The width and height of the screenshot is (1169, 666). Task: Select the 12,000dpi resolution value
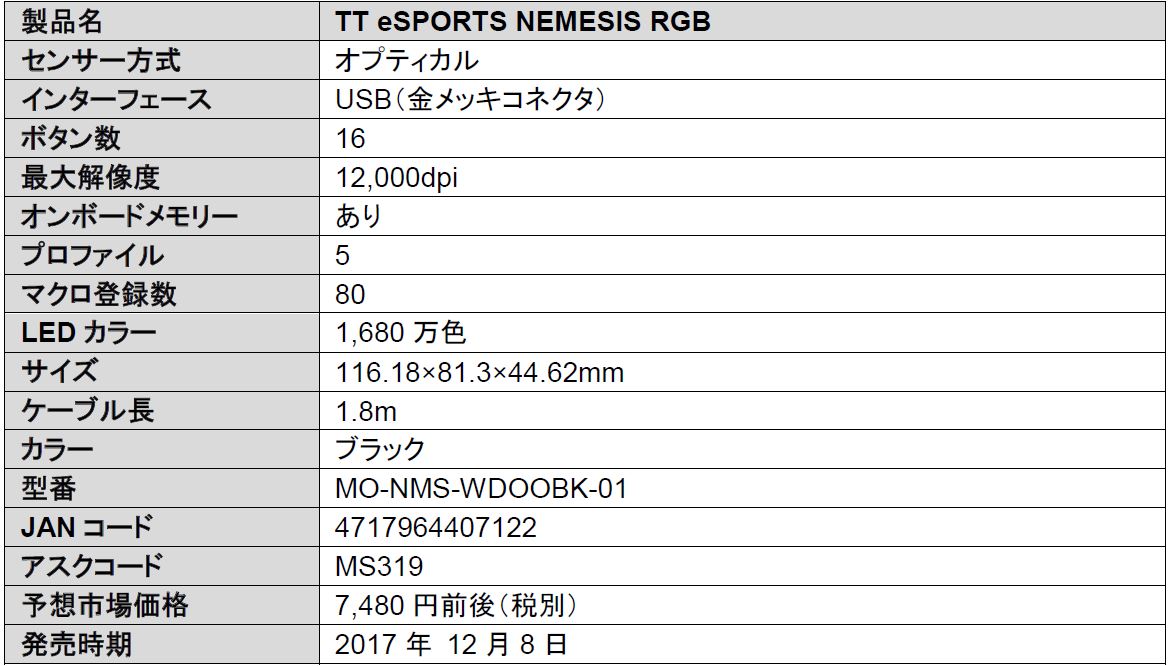[x=397, y=177]
